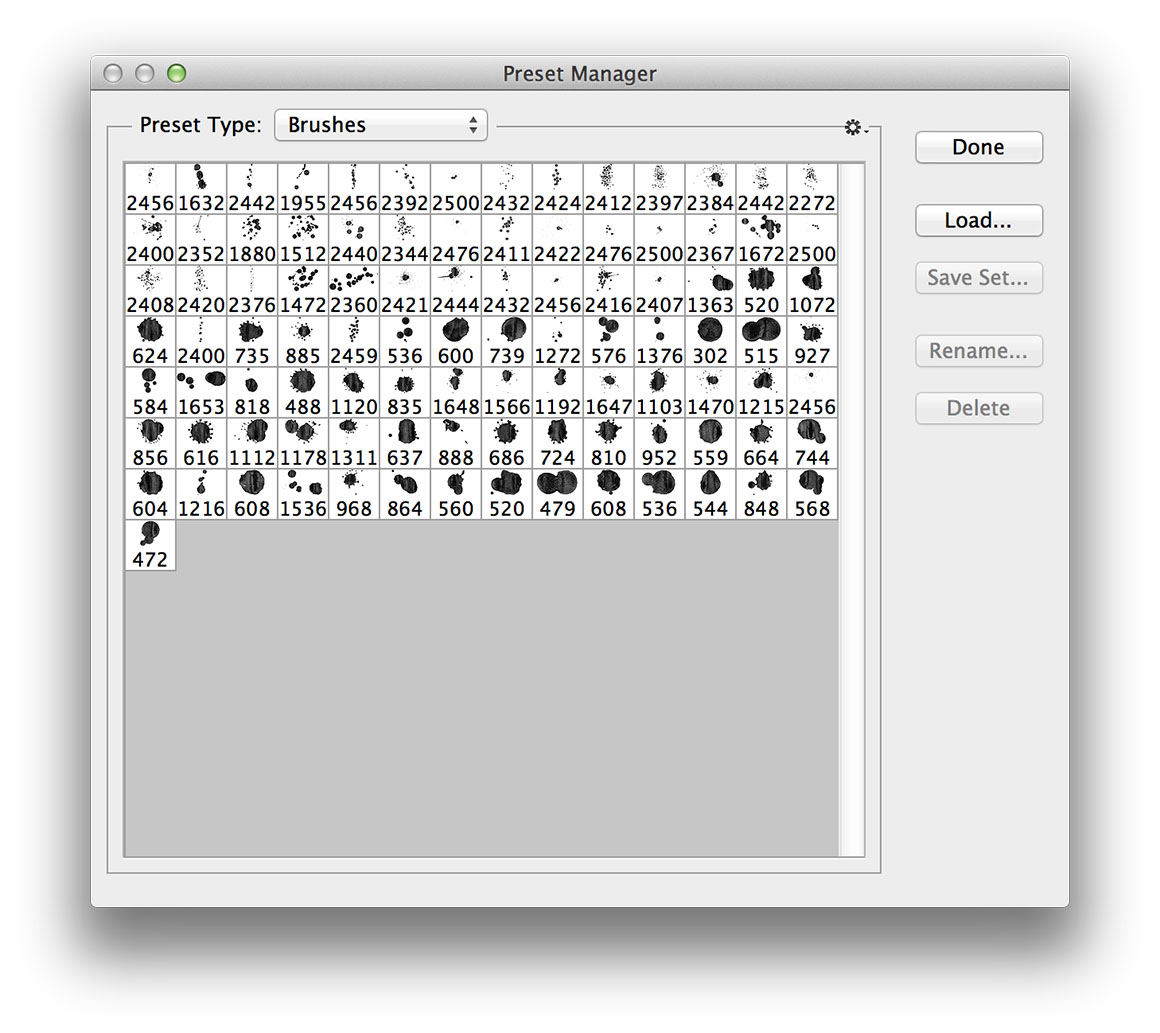Select the 2459 dotted brush preset
This screenshot has height=1033, width=1160.
(354, 341)
